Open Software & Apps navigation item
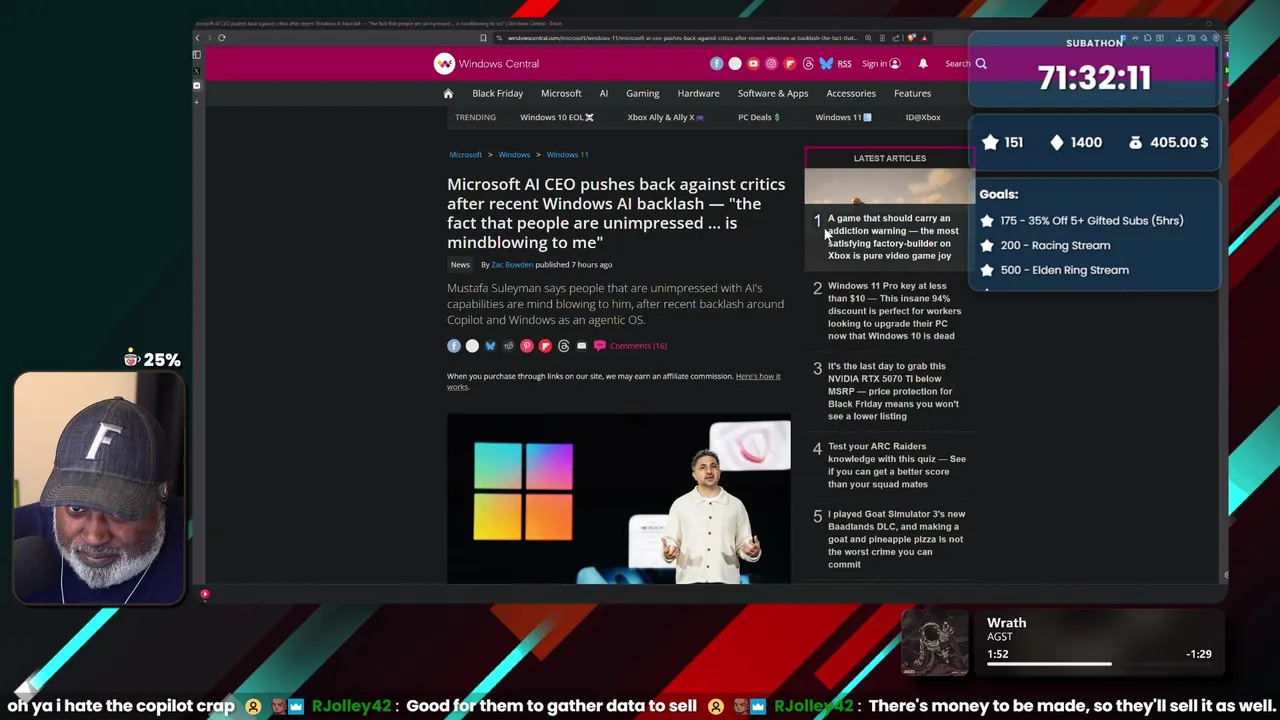The width and height of the screenshot is (1280, 720). pyautogui.click(x=773, y=93)
